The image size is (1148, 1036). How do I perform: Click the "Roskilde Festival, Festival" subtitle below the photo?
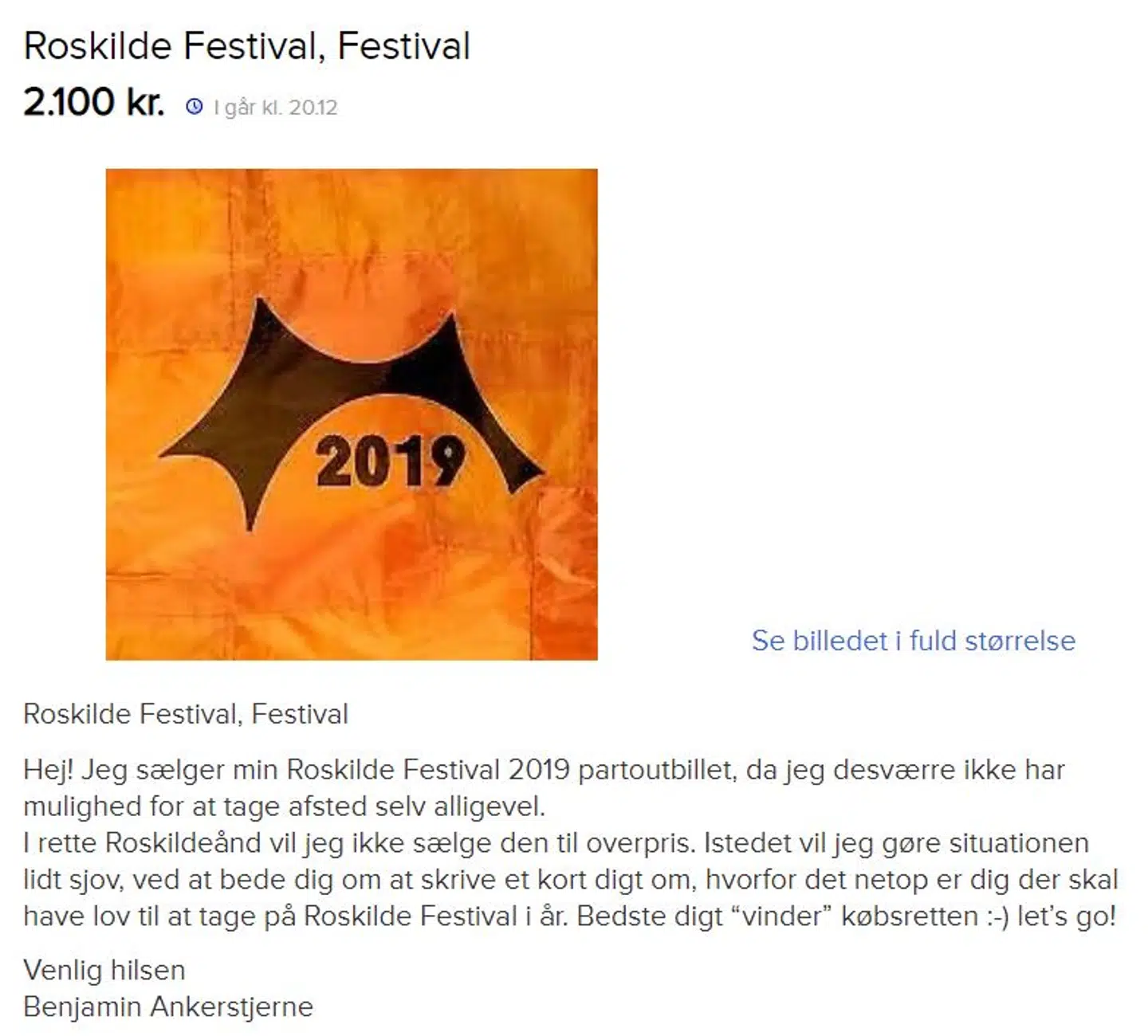point(186,714)
